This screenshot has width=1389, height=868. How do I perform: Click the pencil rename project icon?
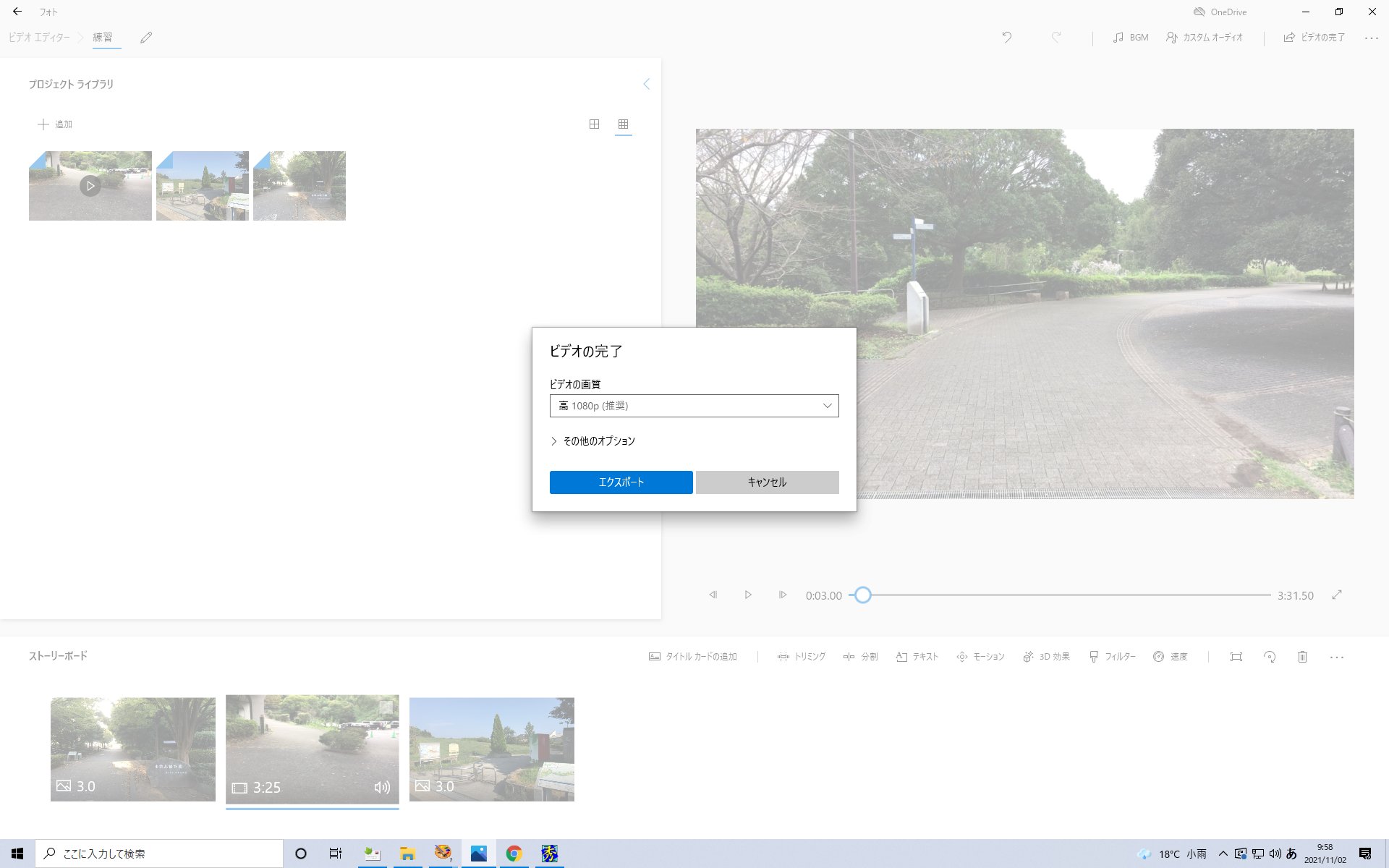146,38
